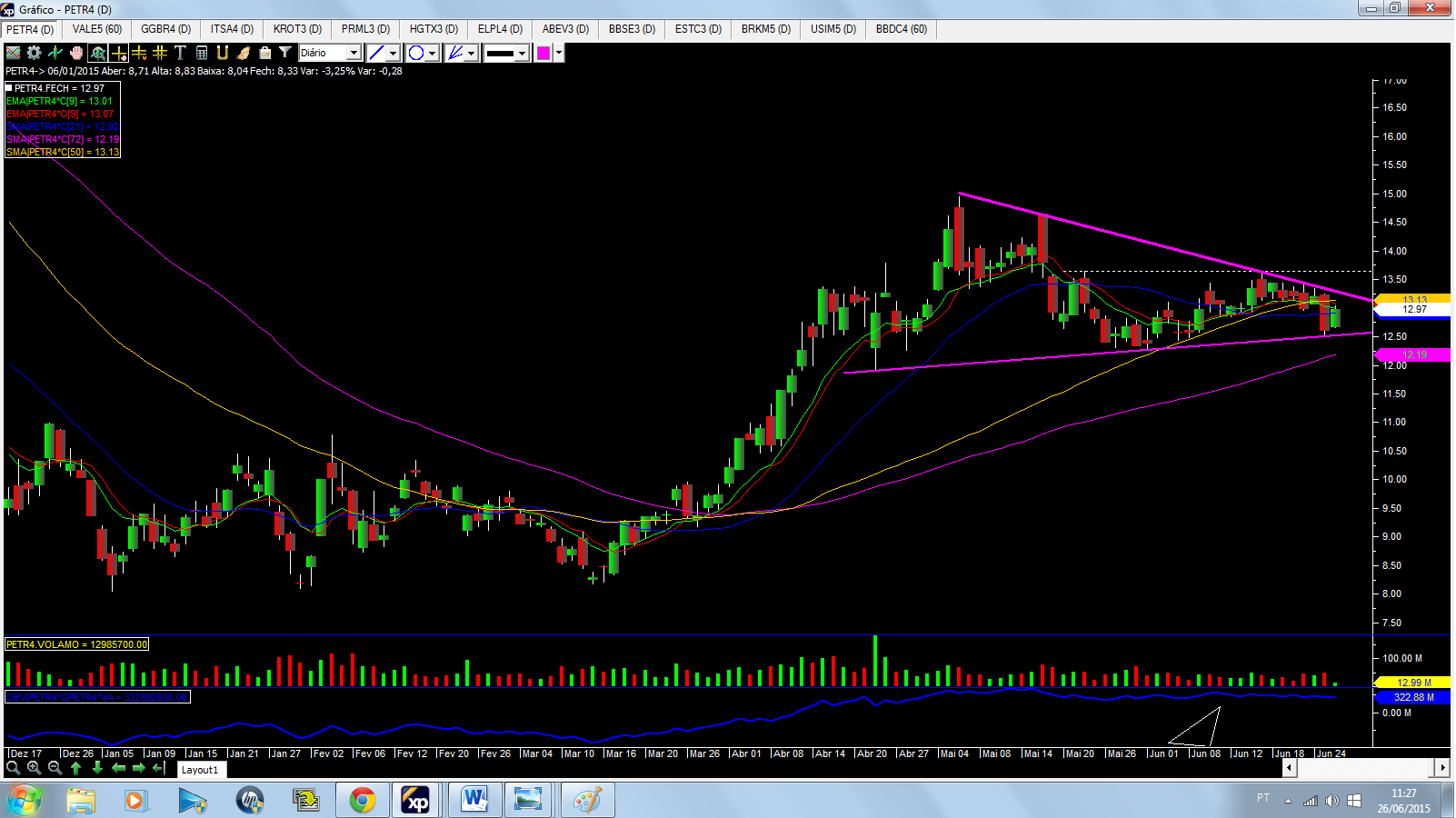This screenshot has height=818, width=1456.
Task: Click the magenta color swatch
Action: [544, 53]
